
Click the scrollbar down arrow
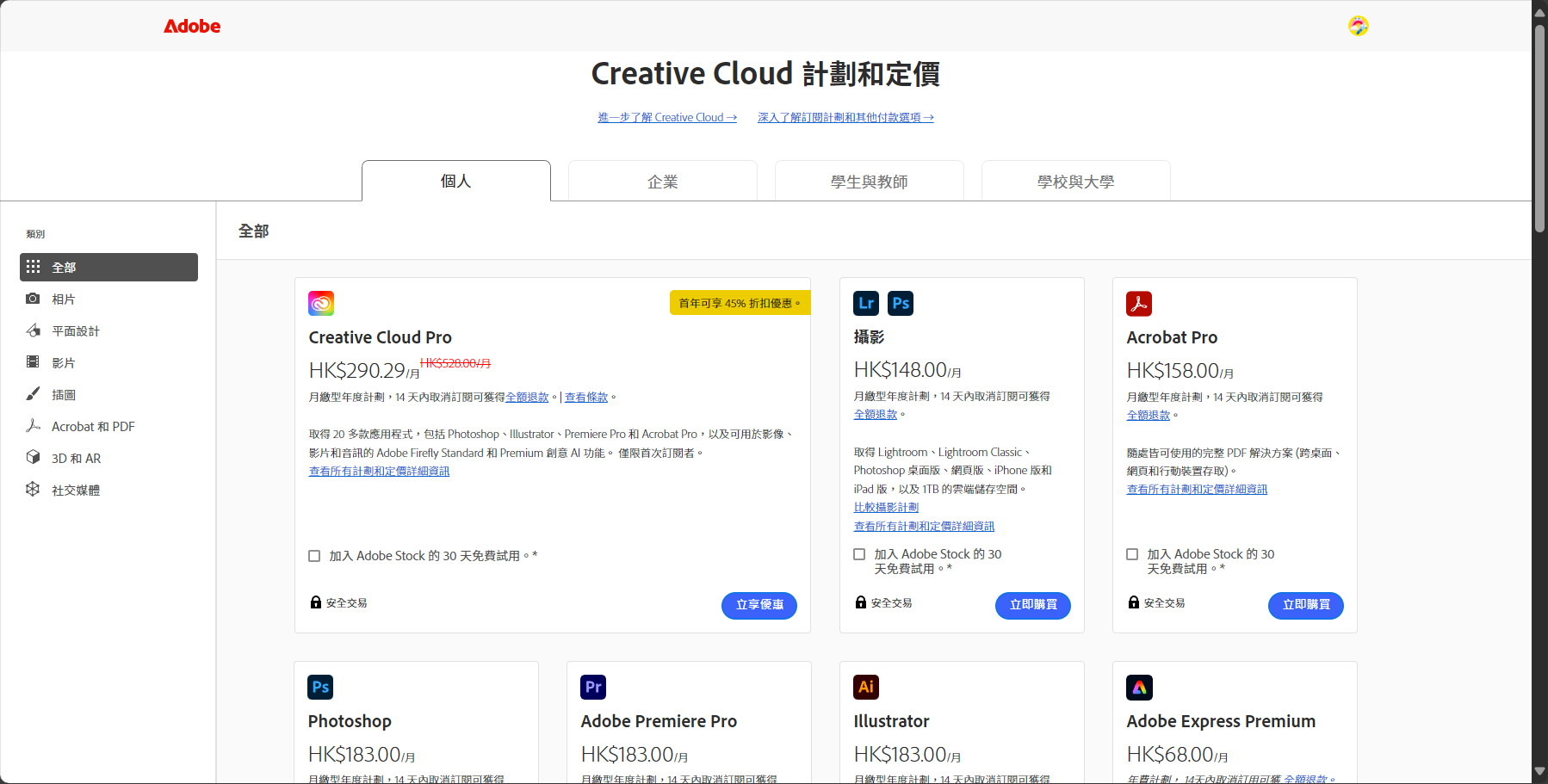pos(1539,772)
